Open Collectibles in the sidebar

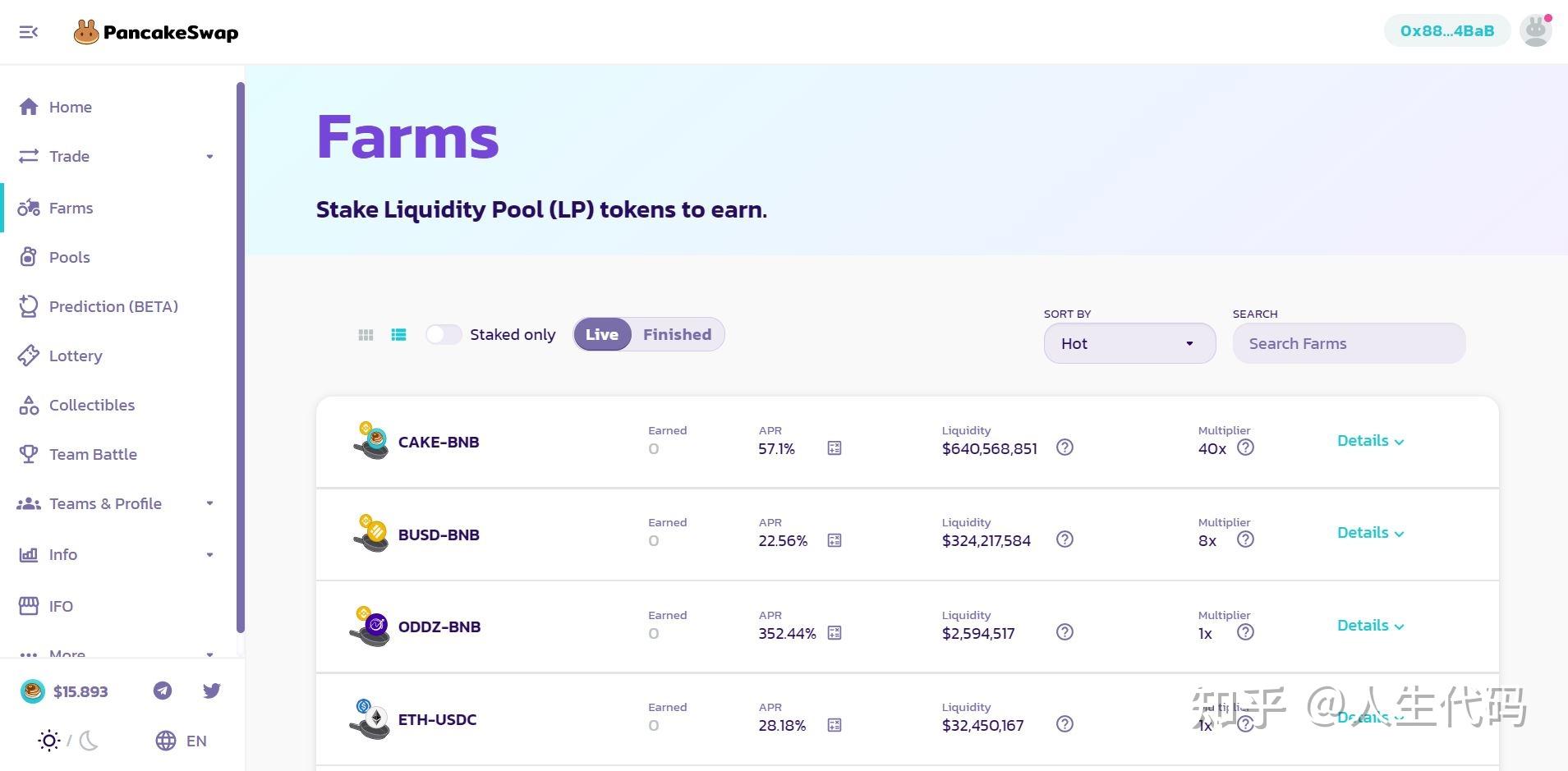coord(91,405)
